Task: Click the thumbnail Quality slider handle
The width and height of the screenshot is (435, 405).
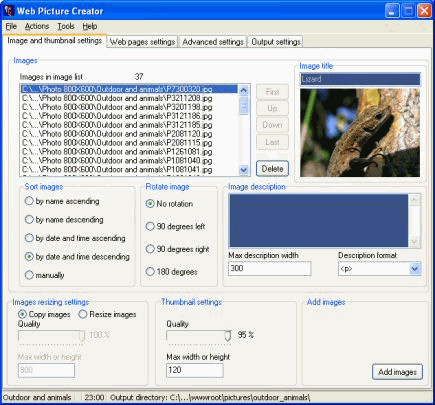Action: pos(228,336)
